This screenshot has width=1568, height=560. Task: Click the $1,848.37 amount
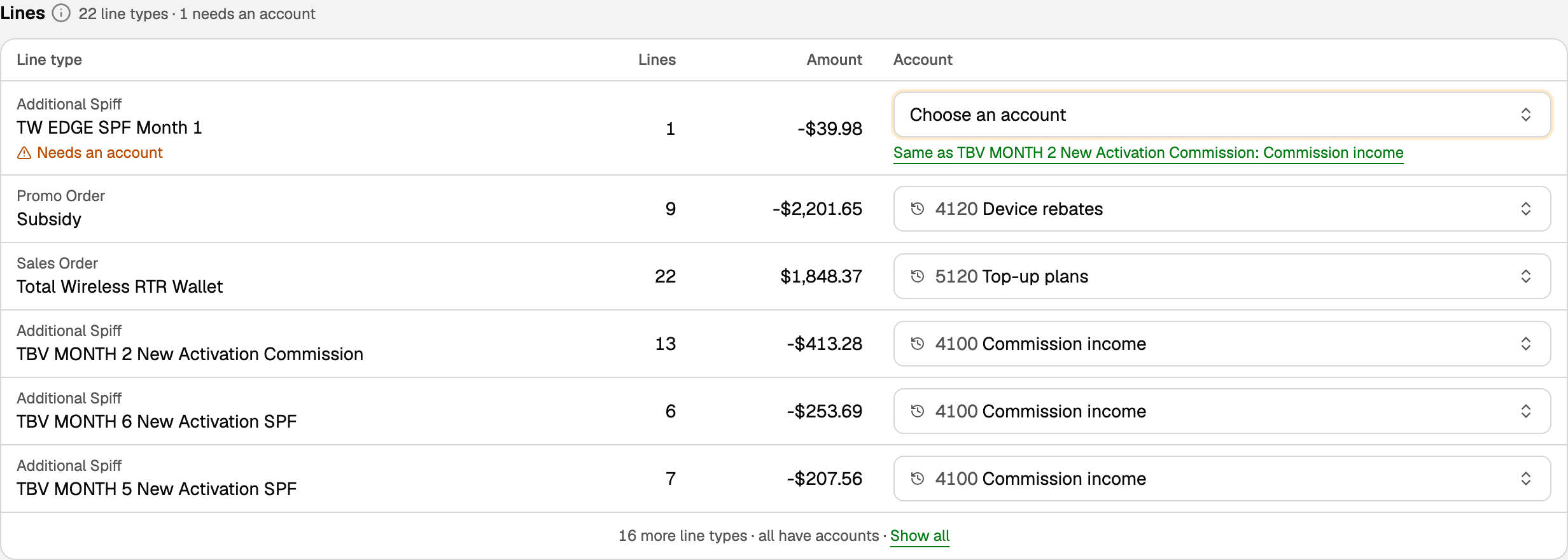coord(821,276)
